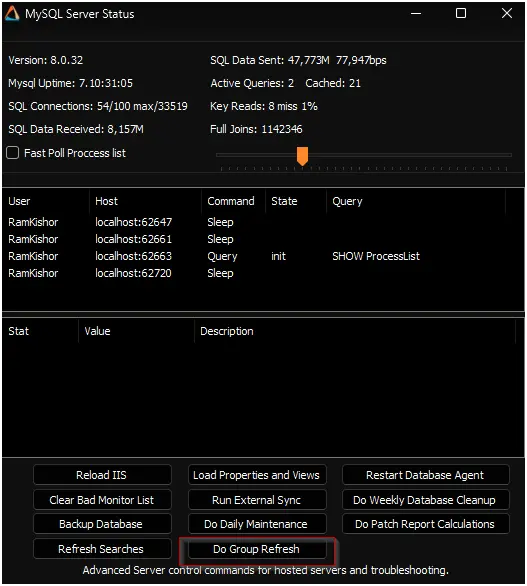The image size is (527, 586).
Task: Sort process list by Host column header
Action: 145,201
